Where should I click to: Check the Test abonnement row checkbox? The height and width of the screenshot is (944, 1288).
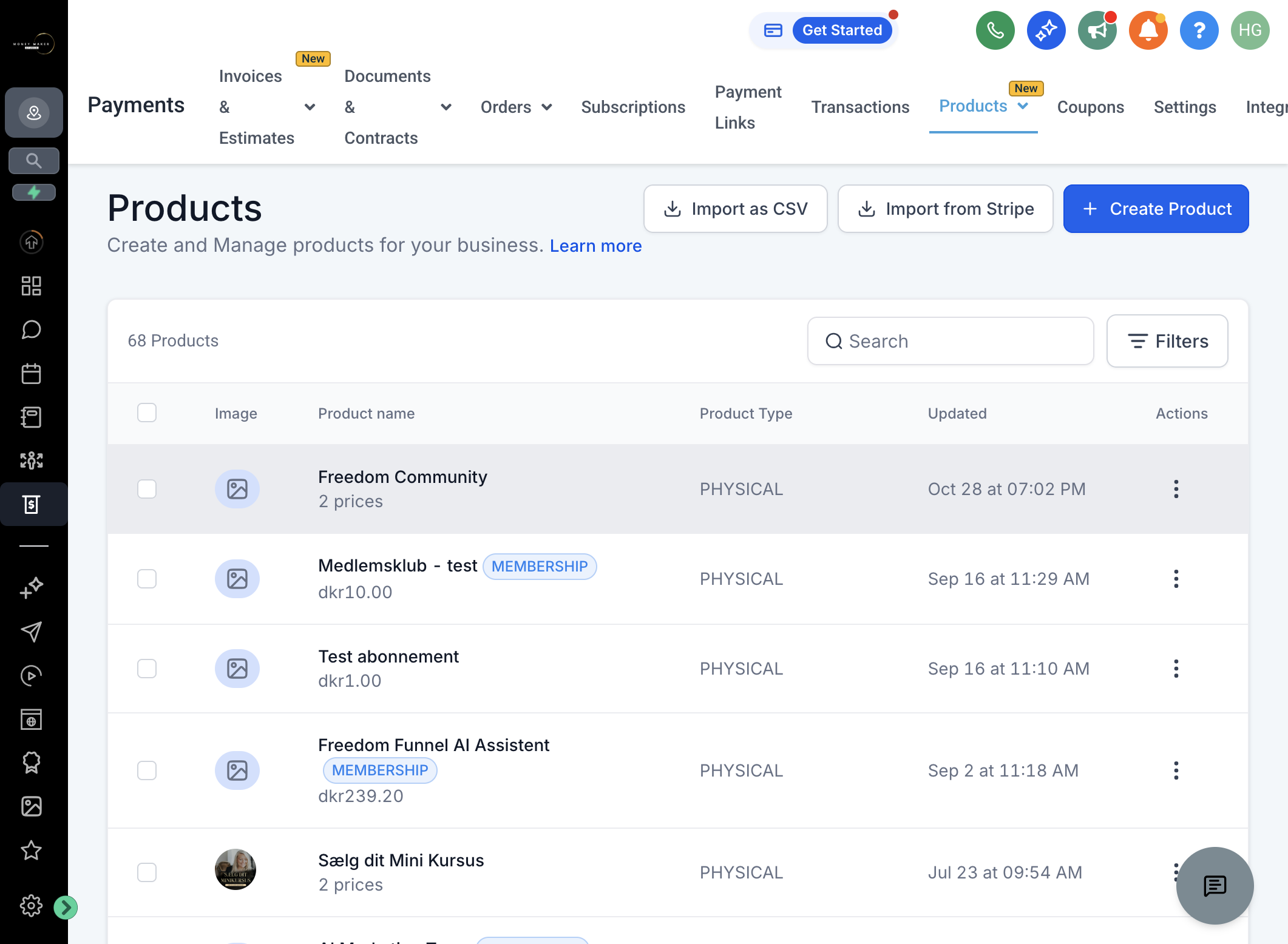[x=147, y=669]
